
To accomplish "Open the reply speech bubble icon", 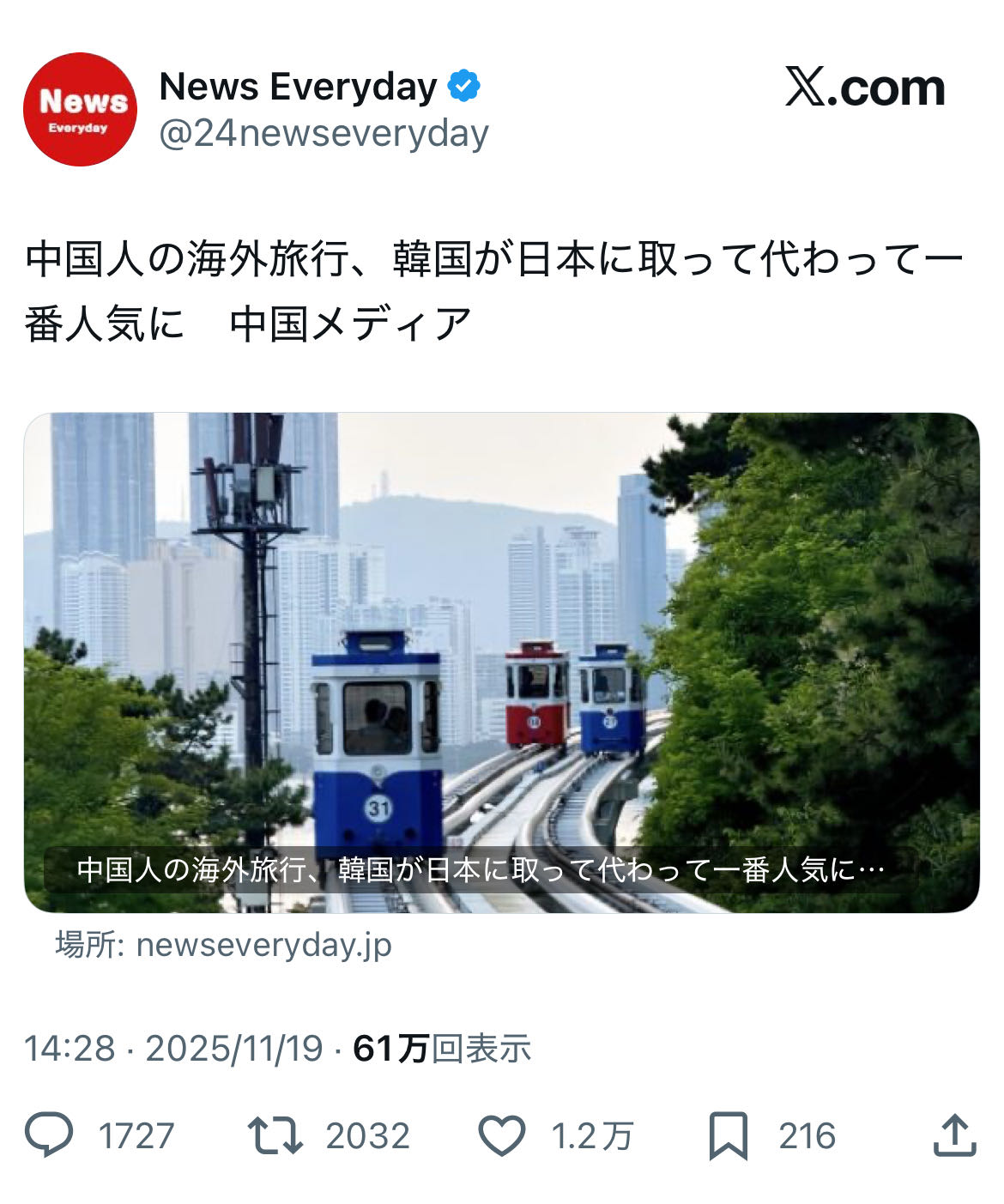I will coord(49,1134).
